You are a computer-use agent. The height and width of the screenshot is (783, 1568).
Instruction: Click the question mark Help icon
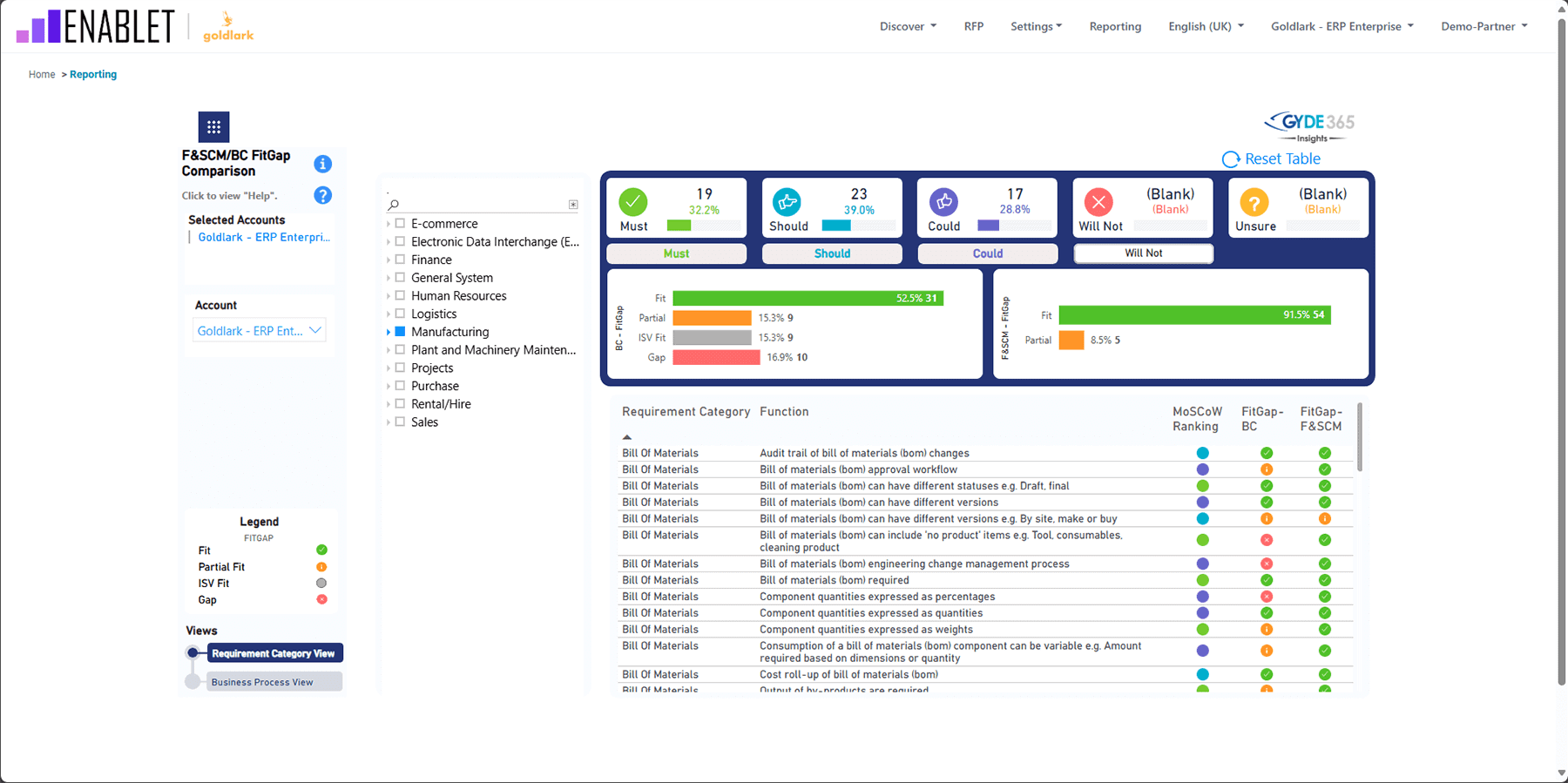click(322, 196)
